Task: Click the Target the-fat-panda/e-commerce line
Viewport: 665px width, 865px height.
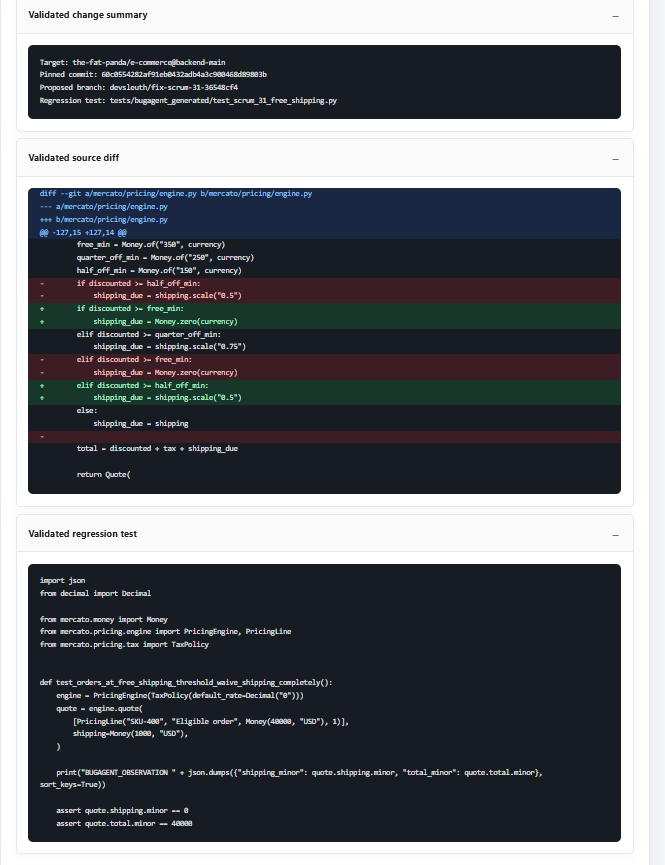Action: coord(132,62)
